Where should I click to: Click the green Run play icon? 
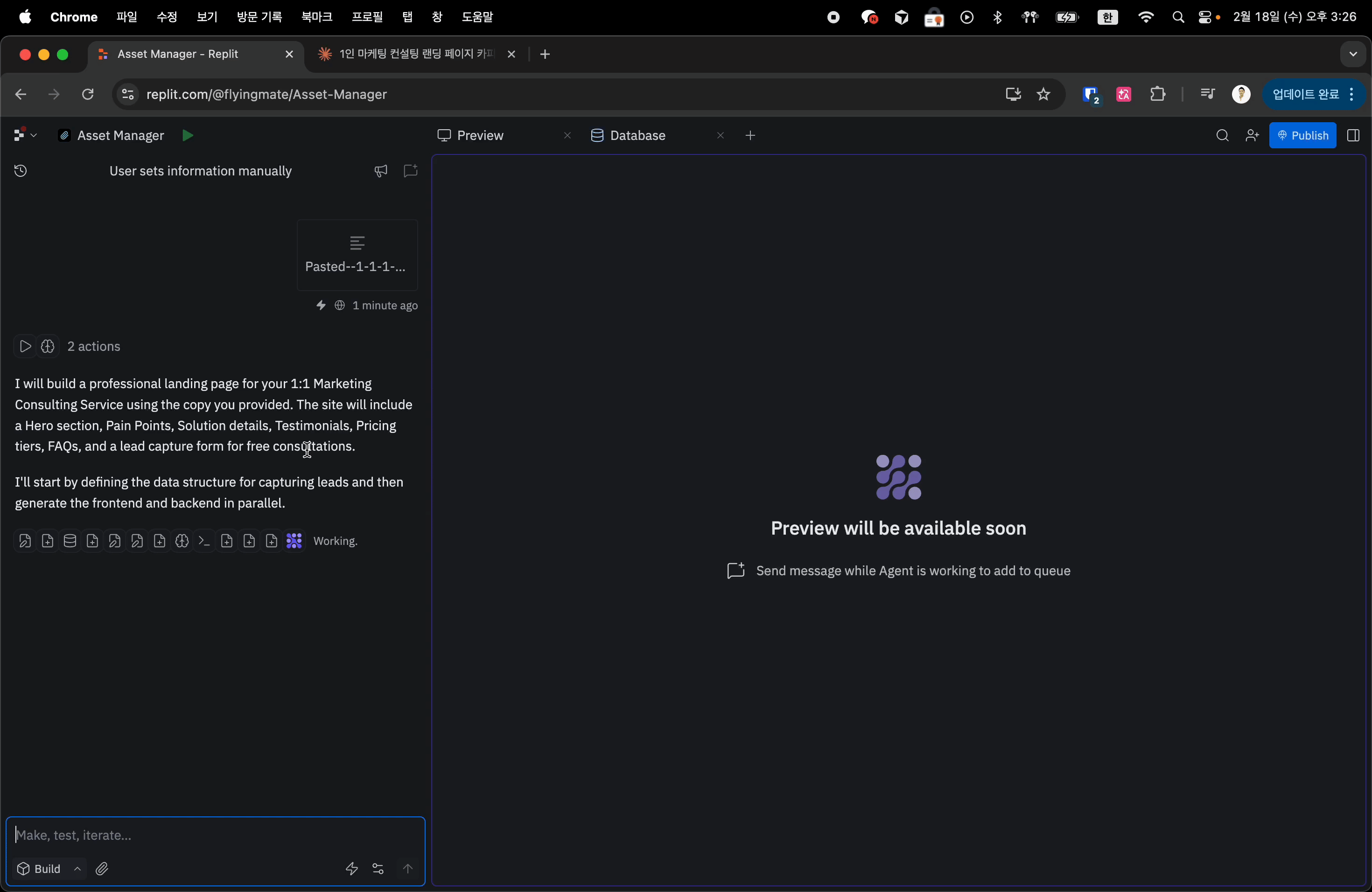coord(187,135)
